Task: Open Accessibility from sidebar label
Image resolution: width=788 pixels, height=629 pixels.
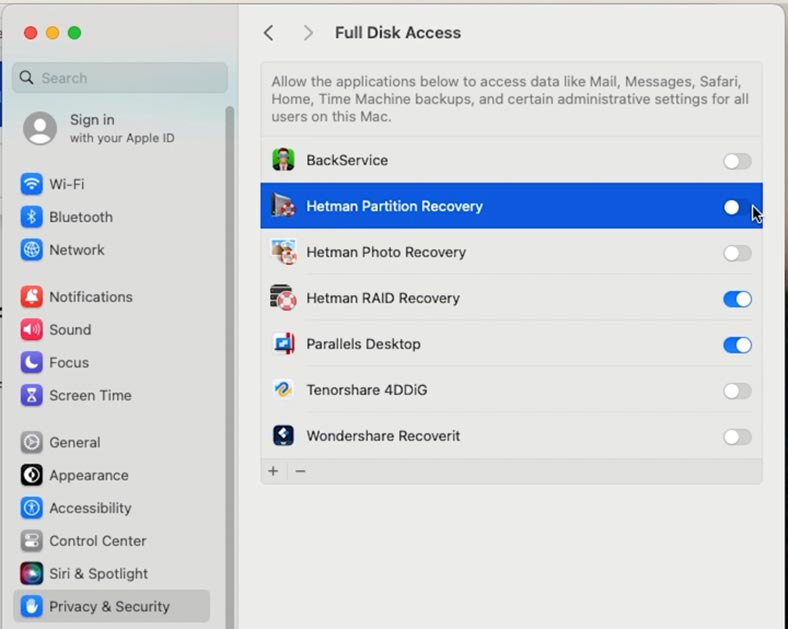Action: coord(90,508)
